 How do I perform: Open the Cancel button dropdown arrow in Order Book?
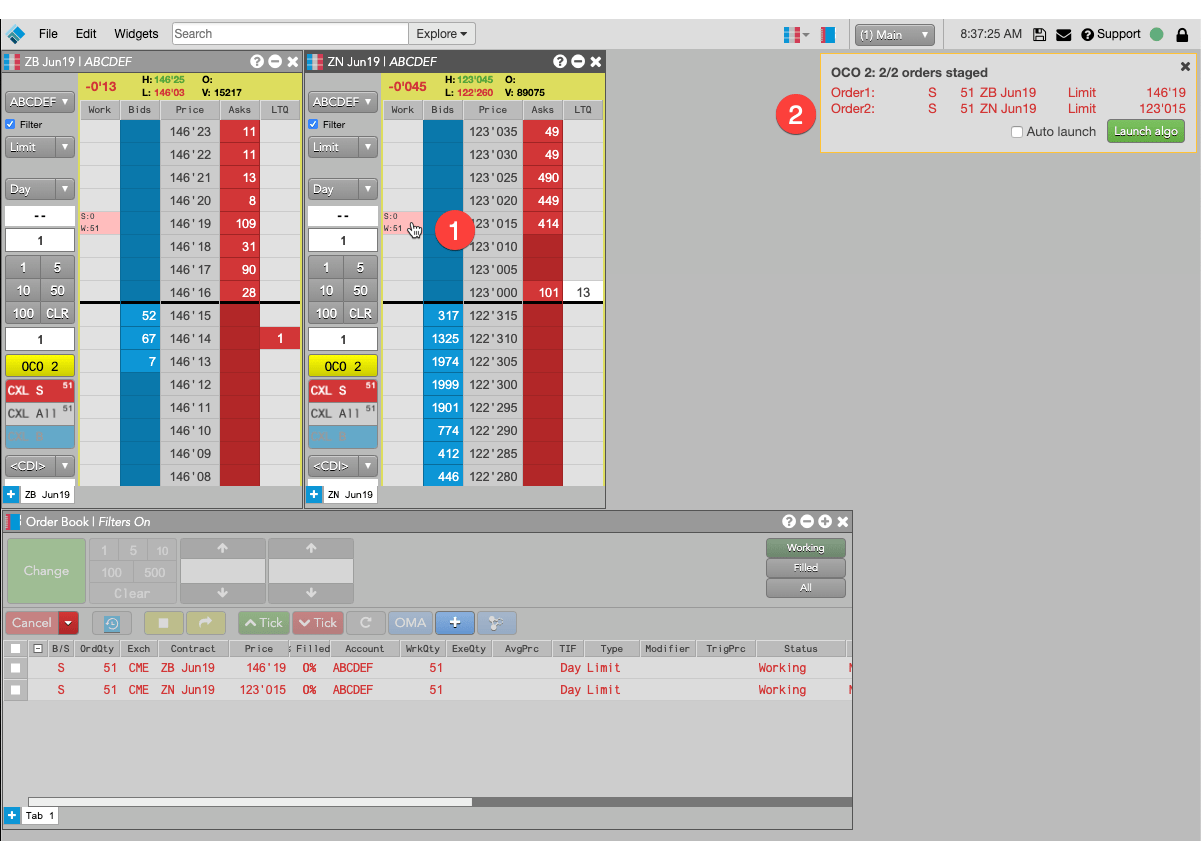[68, 622]
